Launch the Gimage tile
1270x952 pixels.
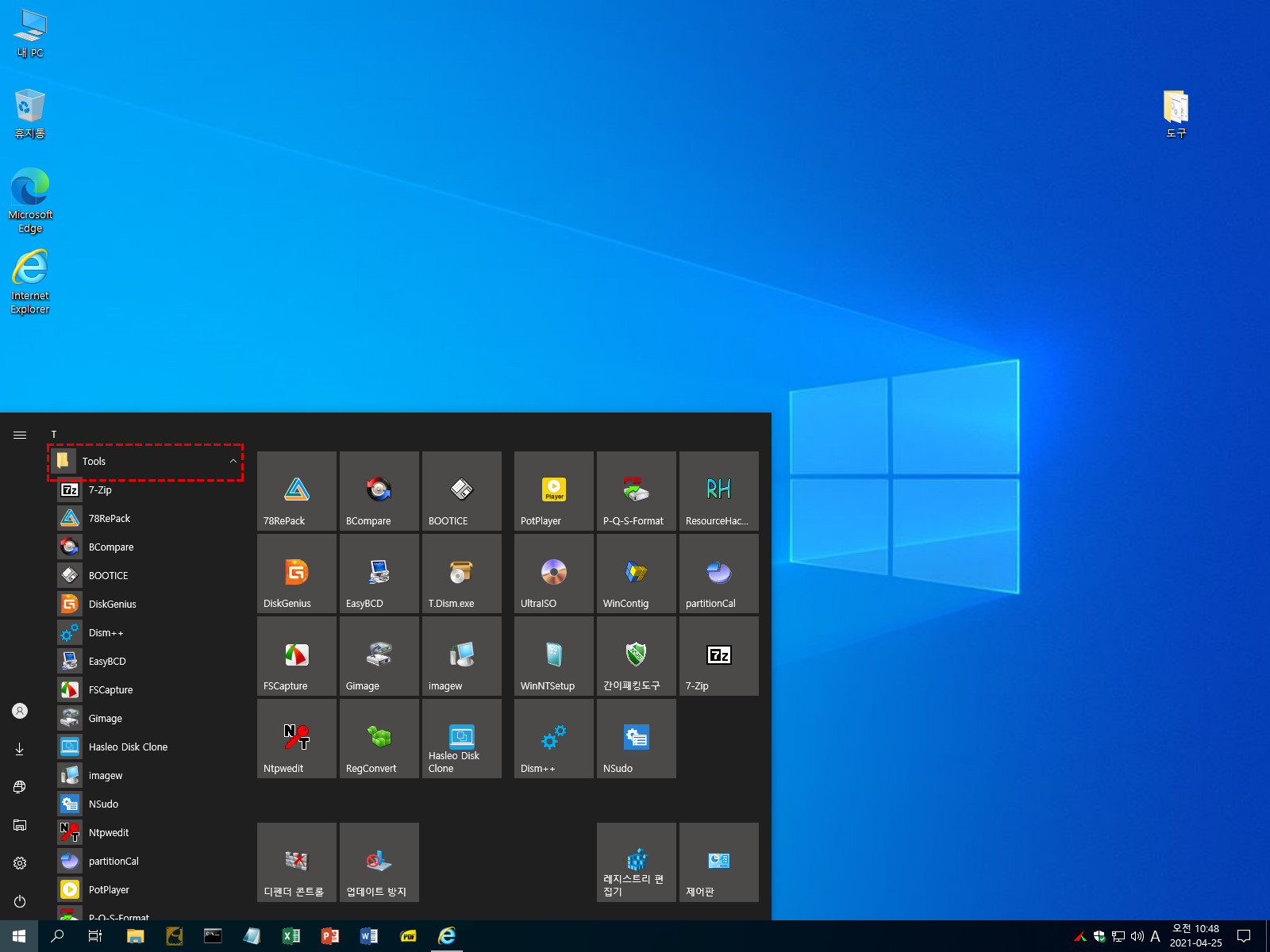pos(379,656)
